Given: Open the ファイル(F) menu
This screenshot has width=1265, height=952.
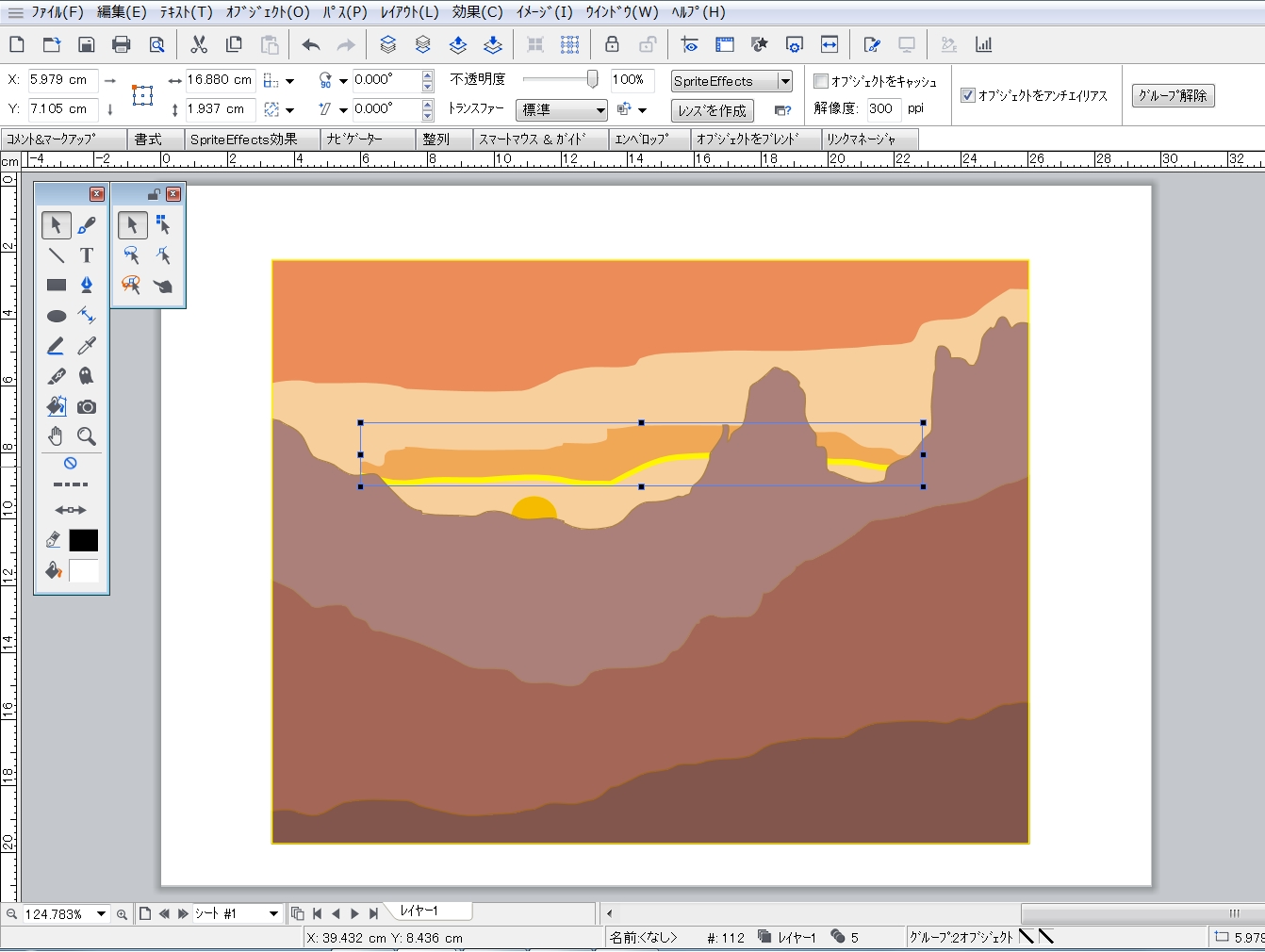Looking at the screenshot, I should [57, 12].
